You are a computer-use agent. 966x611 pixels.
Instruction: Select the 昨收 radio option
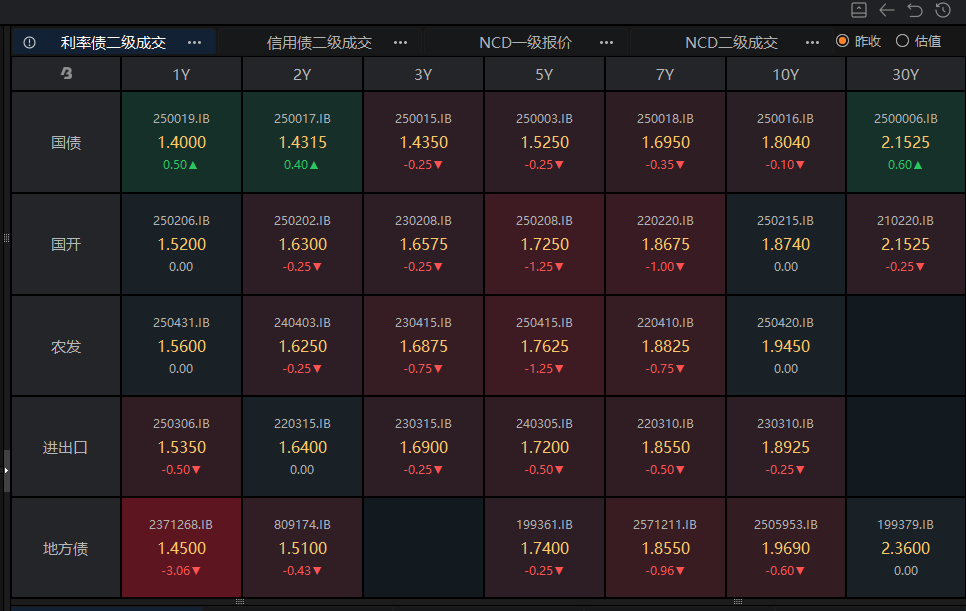tap(842, 41)
